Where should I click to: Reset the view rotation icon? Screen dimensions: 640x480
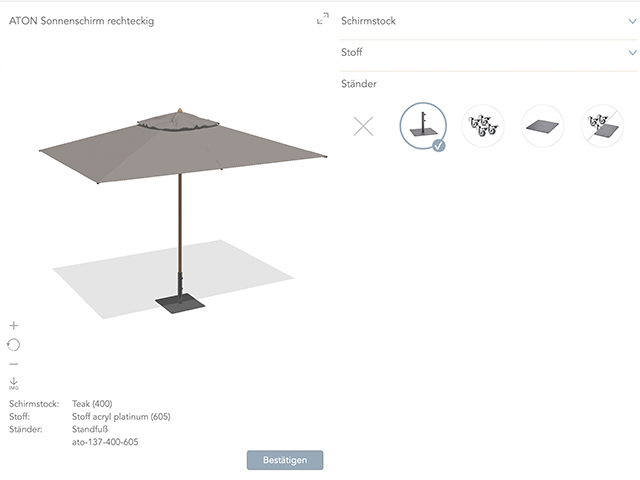pyautogui.click(x=14, y=345)
